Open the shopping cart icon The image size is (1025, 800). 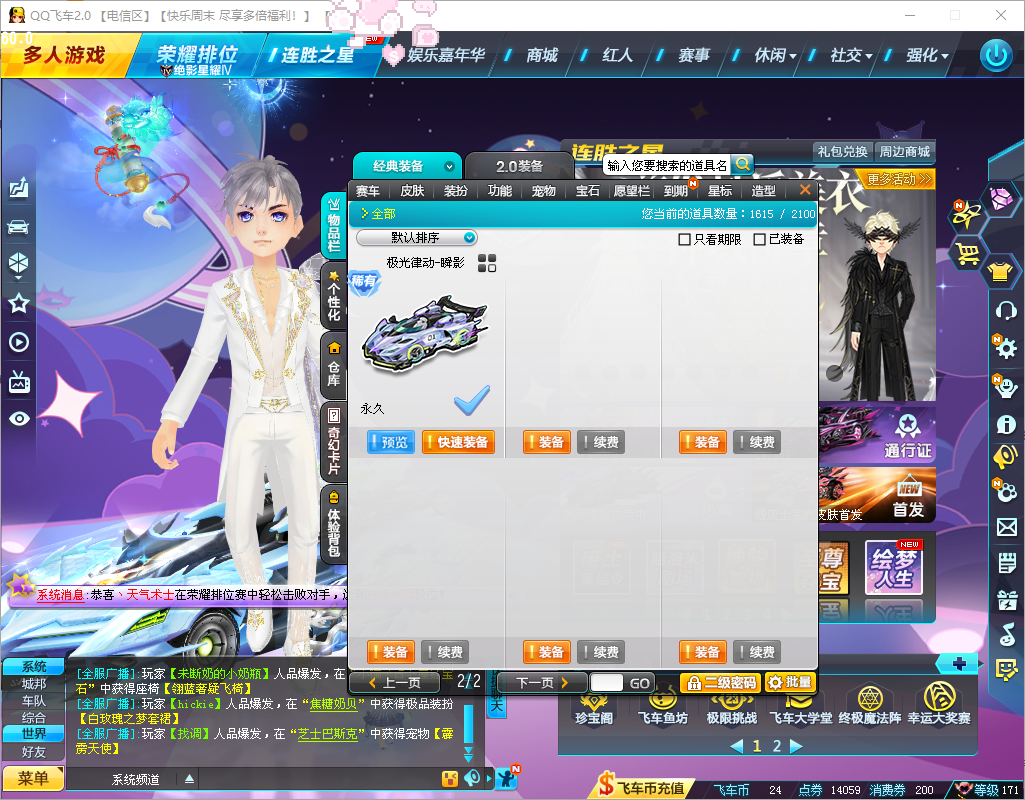[x=968, y=254]
